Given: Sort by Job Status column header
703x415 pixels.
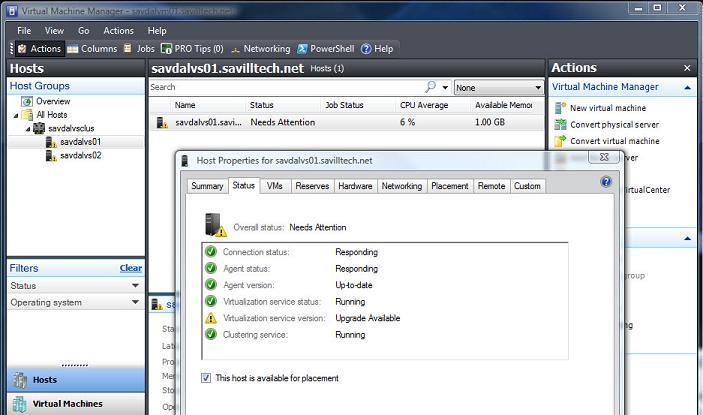Looking at the screenshot, I should click(x=344, y=105).
